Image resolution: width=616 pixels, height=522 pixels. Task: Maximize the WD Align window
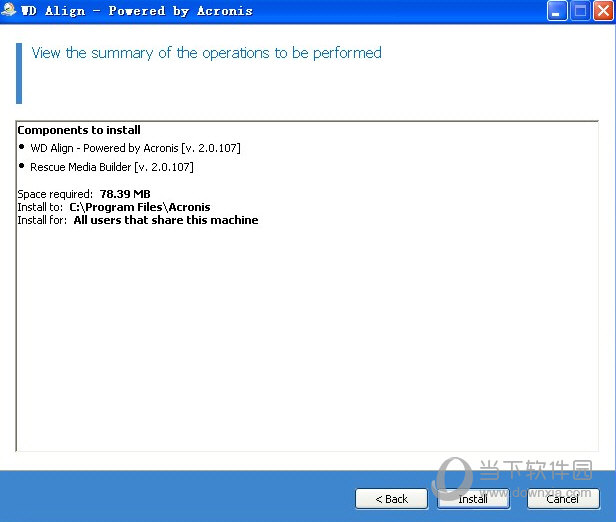pyautogui.click(x=580, y=11)
